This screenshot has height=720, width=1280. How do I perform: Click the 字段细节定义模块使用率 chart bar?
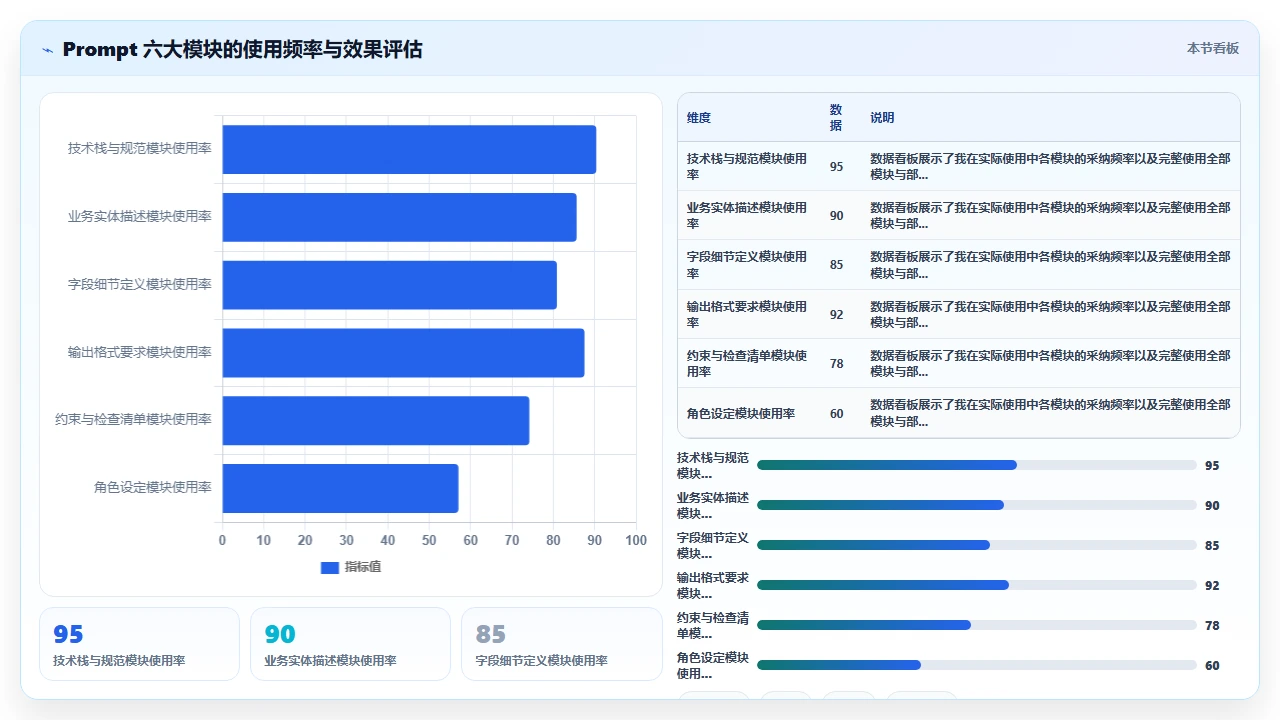click(x=389, y=285)
